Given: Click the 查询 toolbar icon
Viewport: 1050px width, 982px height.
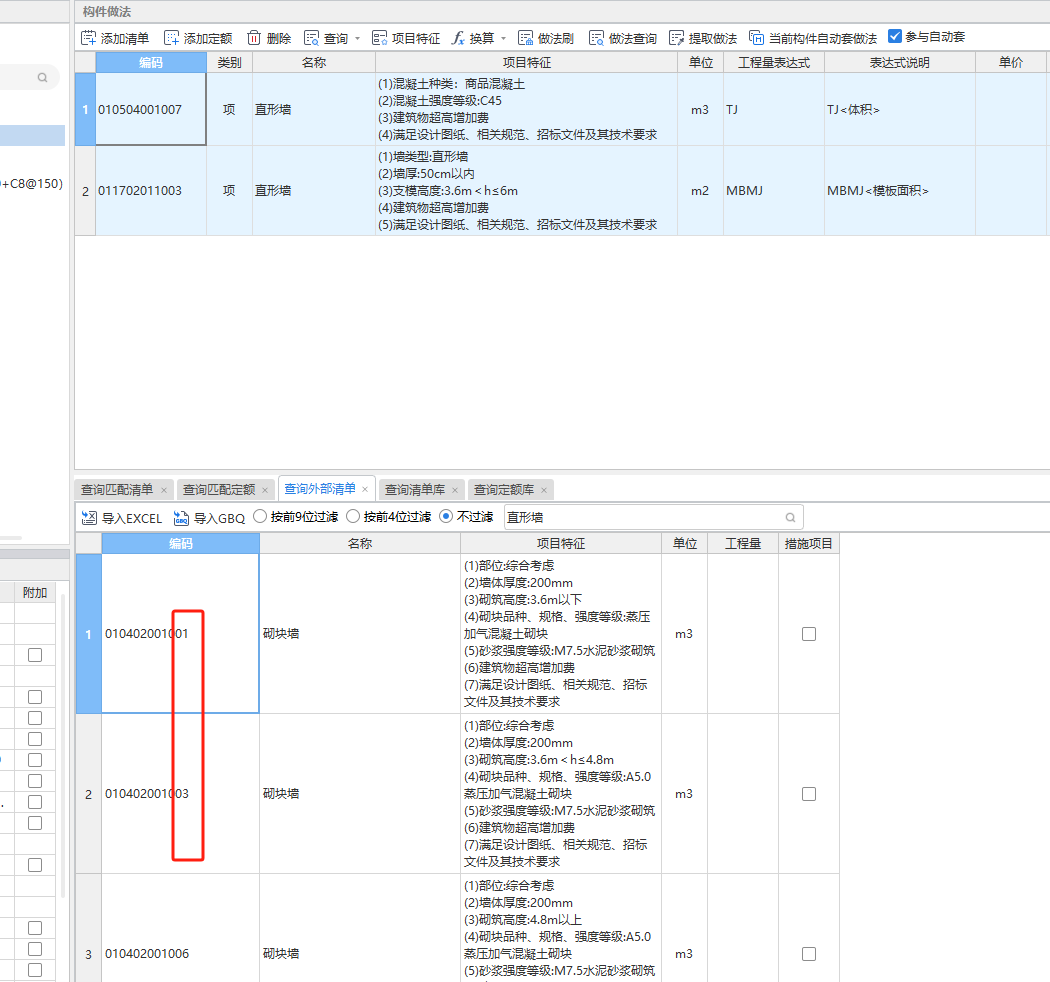Looking at the screenshot, I should coord(311,38).
